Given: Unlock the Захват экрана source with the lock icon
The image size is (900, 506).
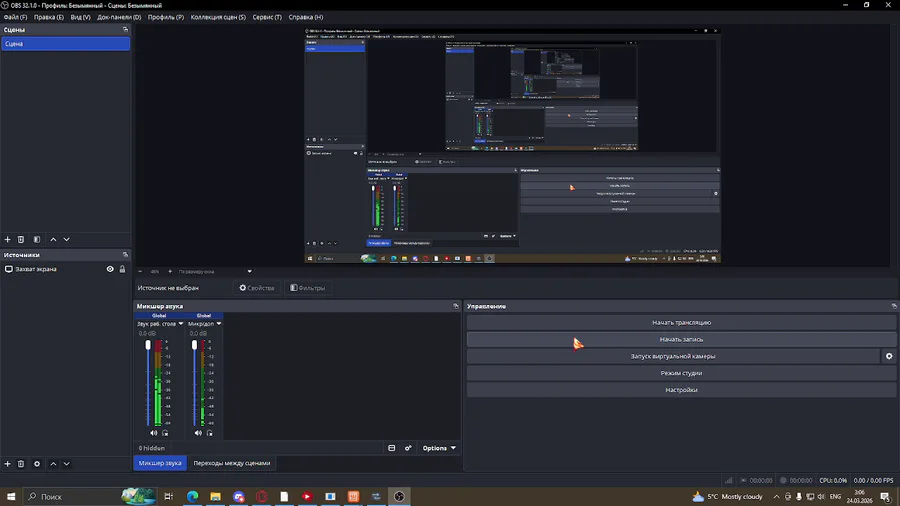Looking at the screenshot, I should (x=122, y=269).
